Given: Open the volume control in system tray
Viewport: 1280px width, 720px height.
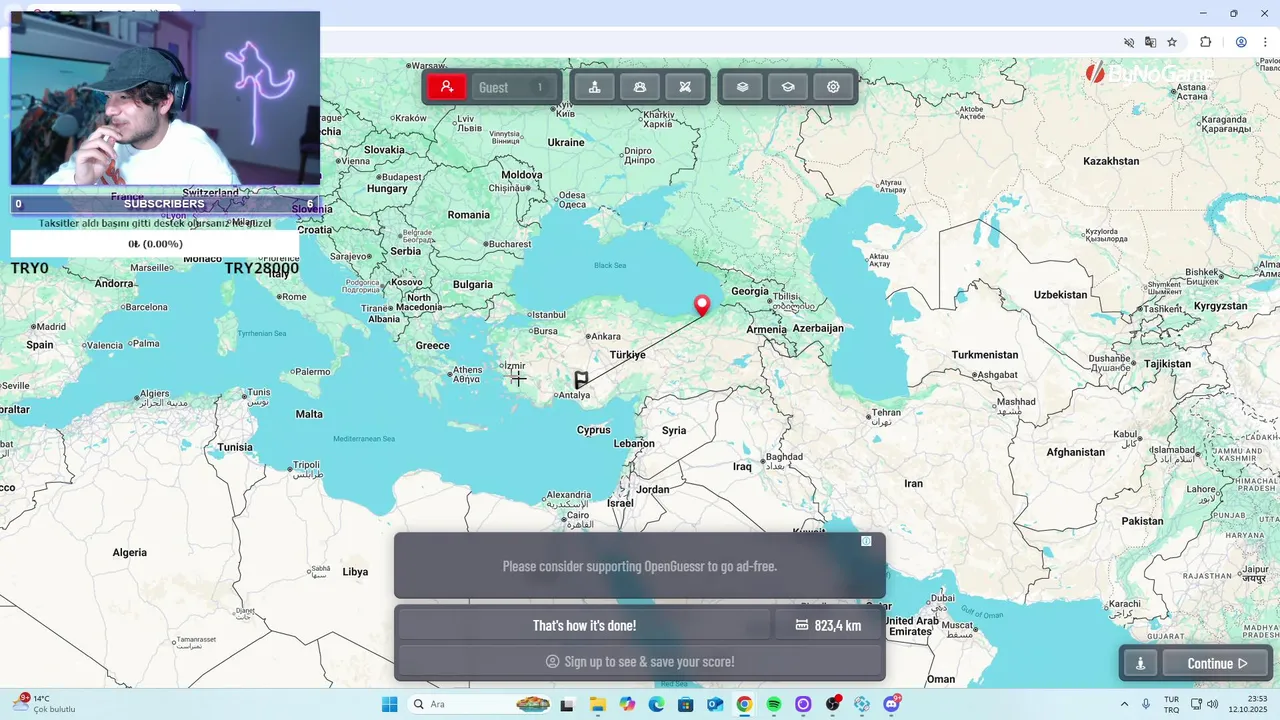Looking at the screenshot, I should [x=1213, y=704].
